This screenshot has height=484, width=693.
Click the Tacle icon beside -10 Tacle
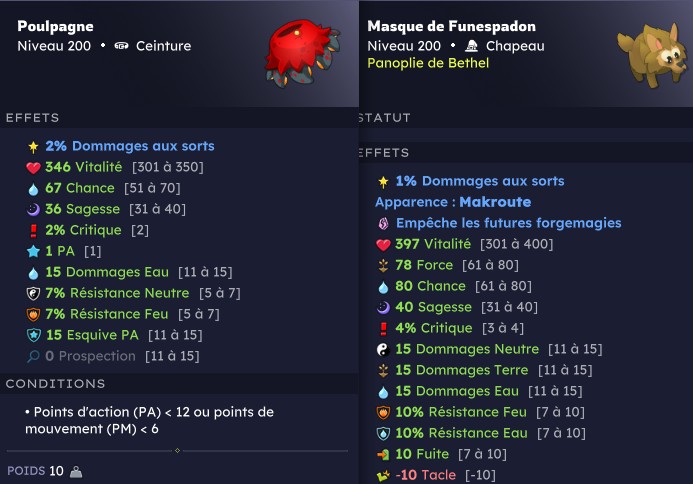(x=383, y=476)
